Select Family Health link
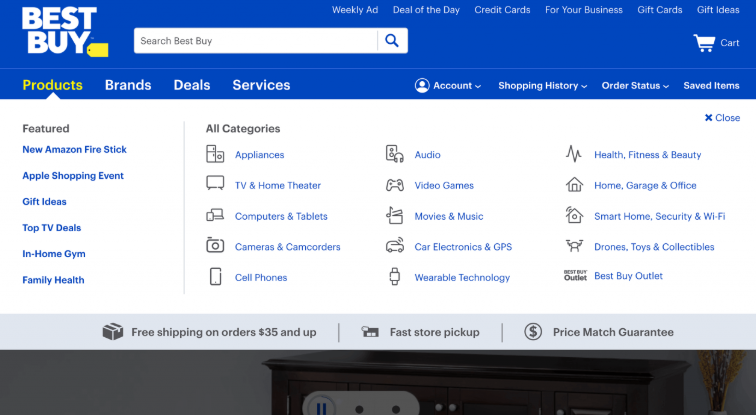Image resolution: width=756 pixels, height=415 pixels. (53, 280)
